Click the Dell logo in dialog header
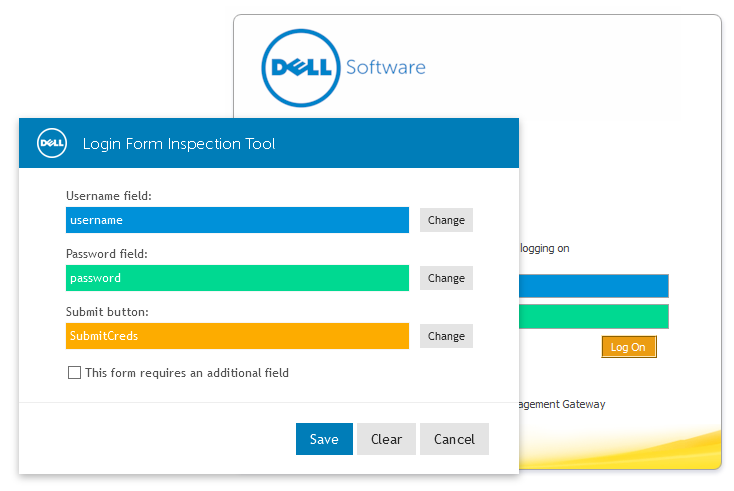Screen dimensions: 734x491 52,143
